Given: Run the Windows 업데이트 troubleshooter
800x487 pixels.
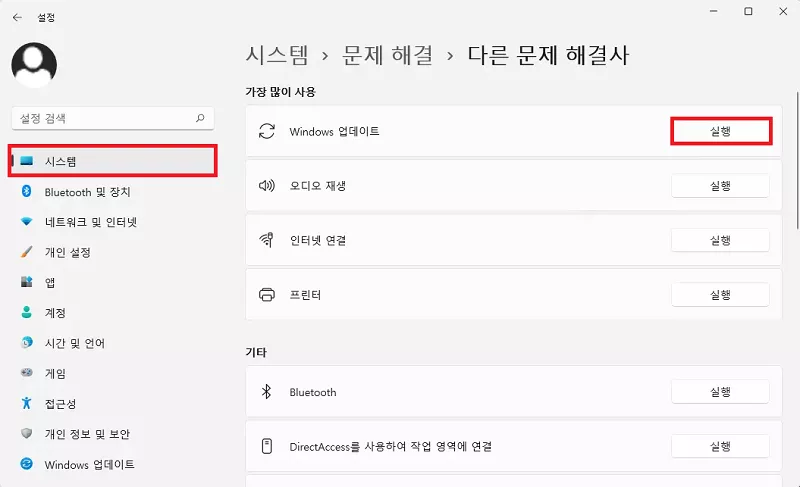Looking at the screenshot, I should coord(720,132).
